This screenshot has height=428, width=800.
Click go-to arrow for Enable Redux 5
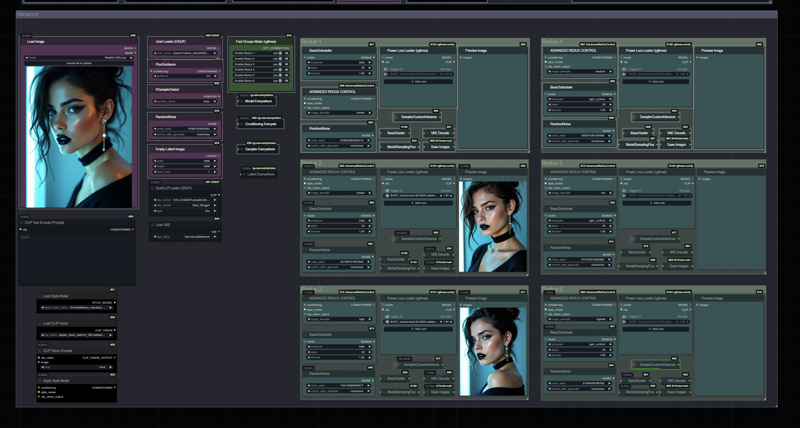coord(287,75)
